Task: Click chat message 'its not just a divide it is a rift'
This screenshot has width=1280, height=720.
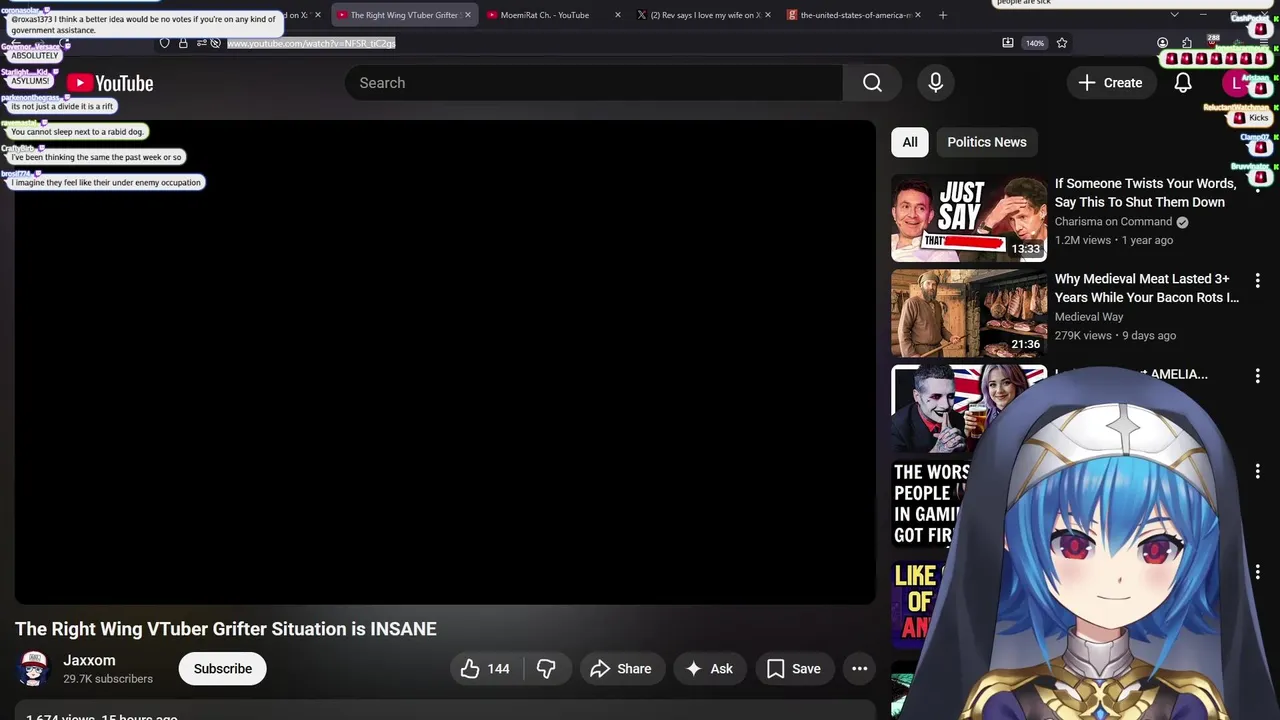Action: coord(62,106)
